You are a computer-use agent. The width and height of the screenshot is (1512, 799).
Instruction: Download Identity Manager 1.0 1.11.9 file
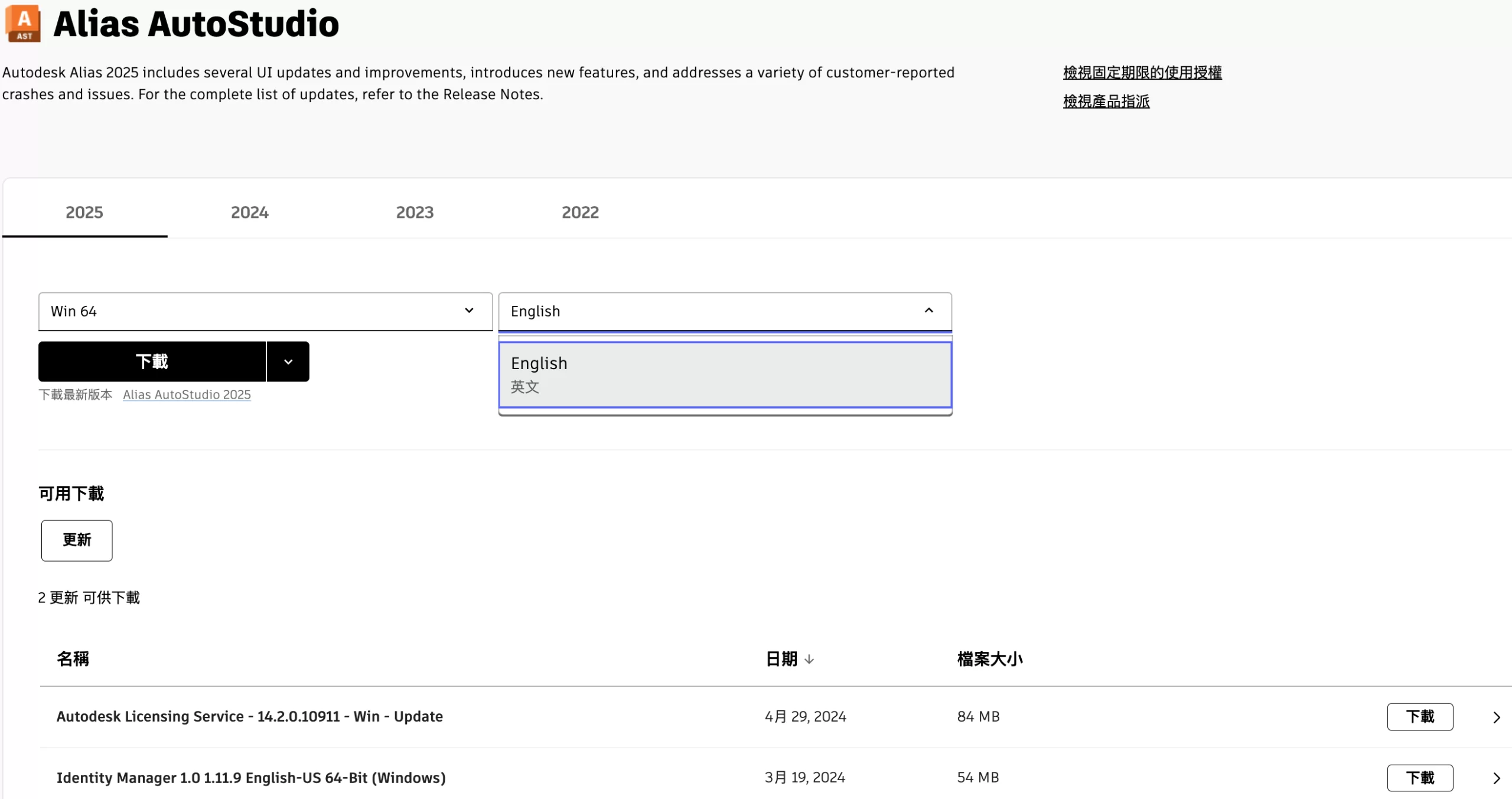pyautogui.click(x=1419, y=778)
